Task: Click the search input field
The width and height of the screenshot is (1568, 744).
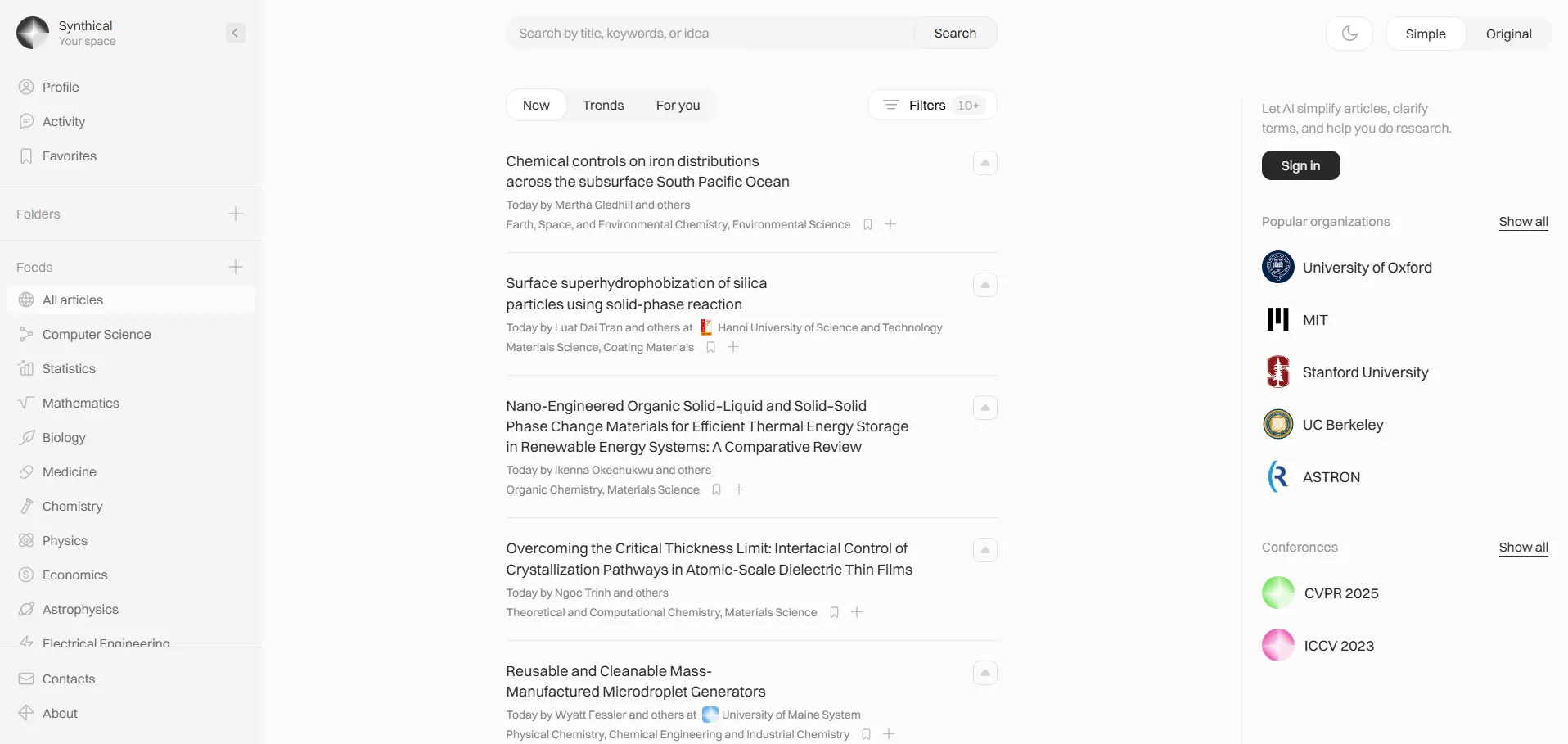Action: coord(712,34)
